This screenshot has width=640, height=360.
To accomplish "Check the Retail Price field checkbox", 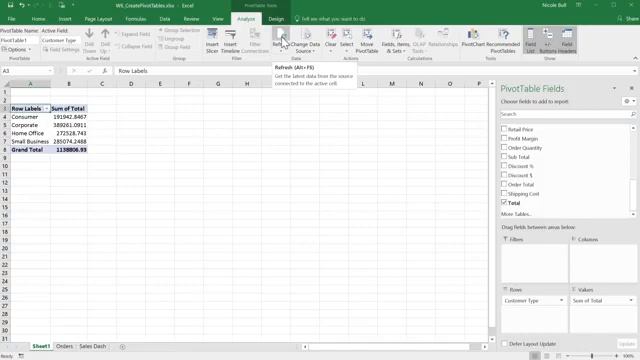I will click(504, 129).
